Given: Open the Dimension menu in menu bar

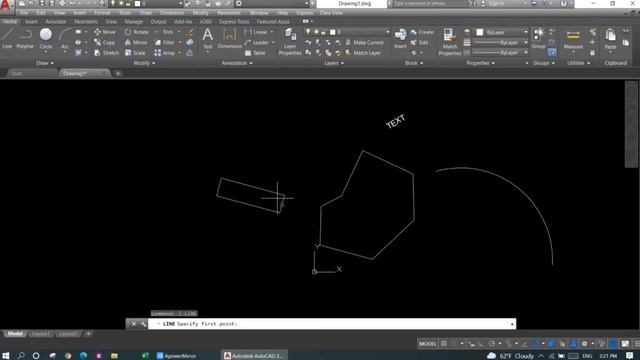Looking at the screenshot, I should tap(172, 13).
